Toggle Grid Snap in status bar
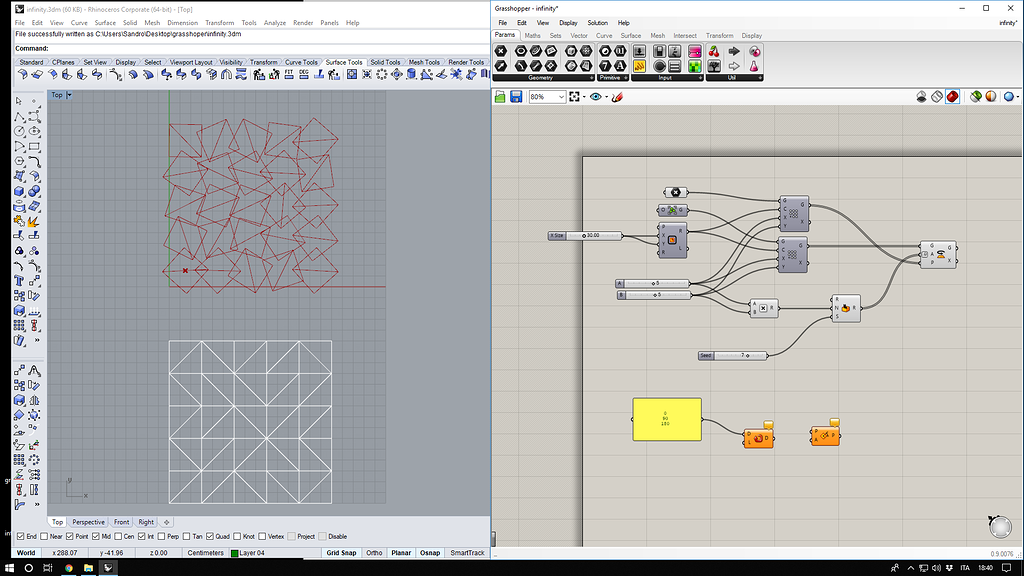Image resolution: width=1024 pixels, height=576 pixels. (340, 552)
